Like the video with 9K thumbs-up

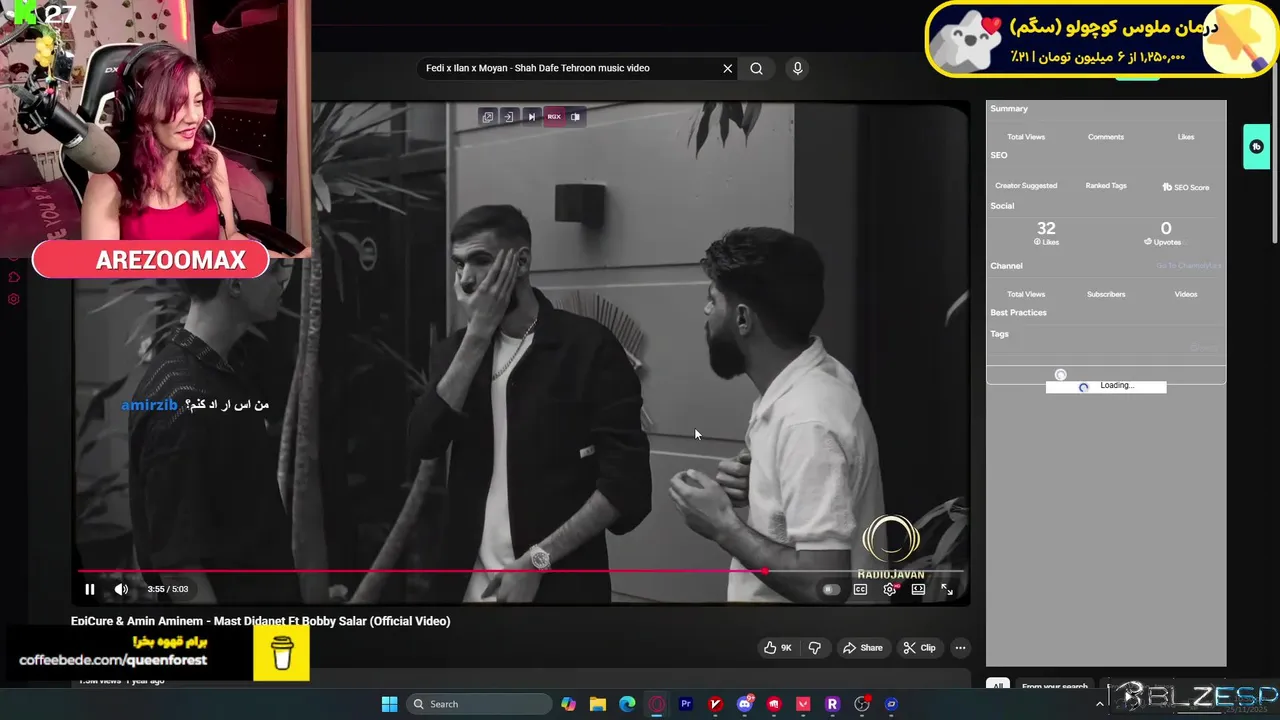777,648
